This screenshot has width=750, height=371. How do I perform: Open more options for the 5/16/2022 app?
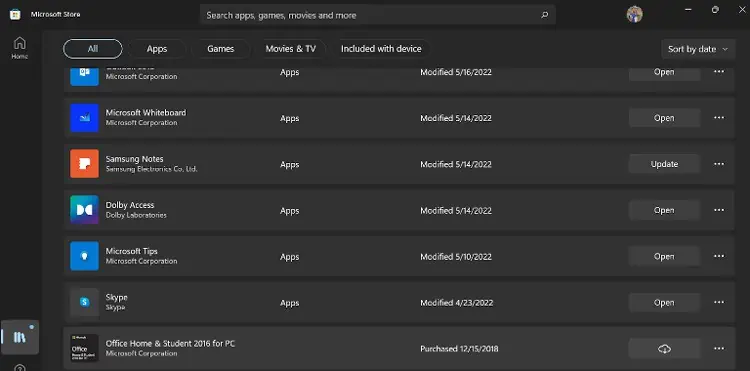pos(719,72)
